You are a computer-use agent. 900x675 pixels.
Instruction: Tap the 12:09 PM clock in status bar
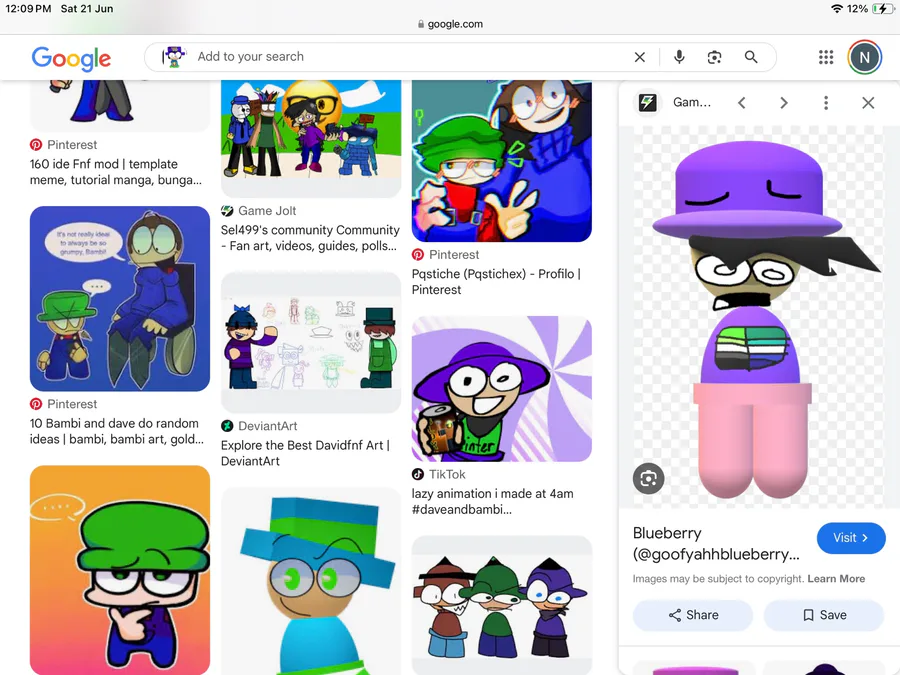tap(28, 9)
